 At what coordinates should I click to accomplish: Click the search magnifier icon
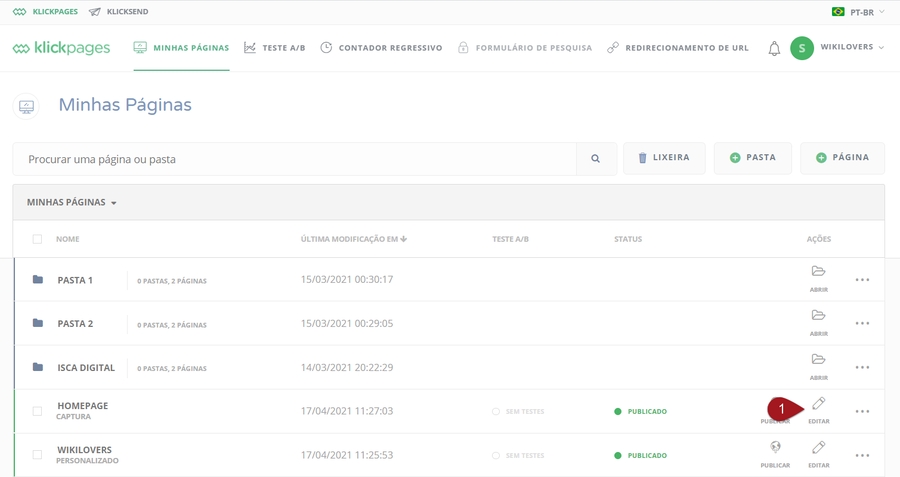(x=596, y=159)
